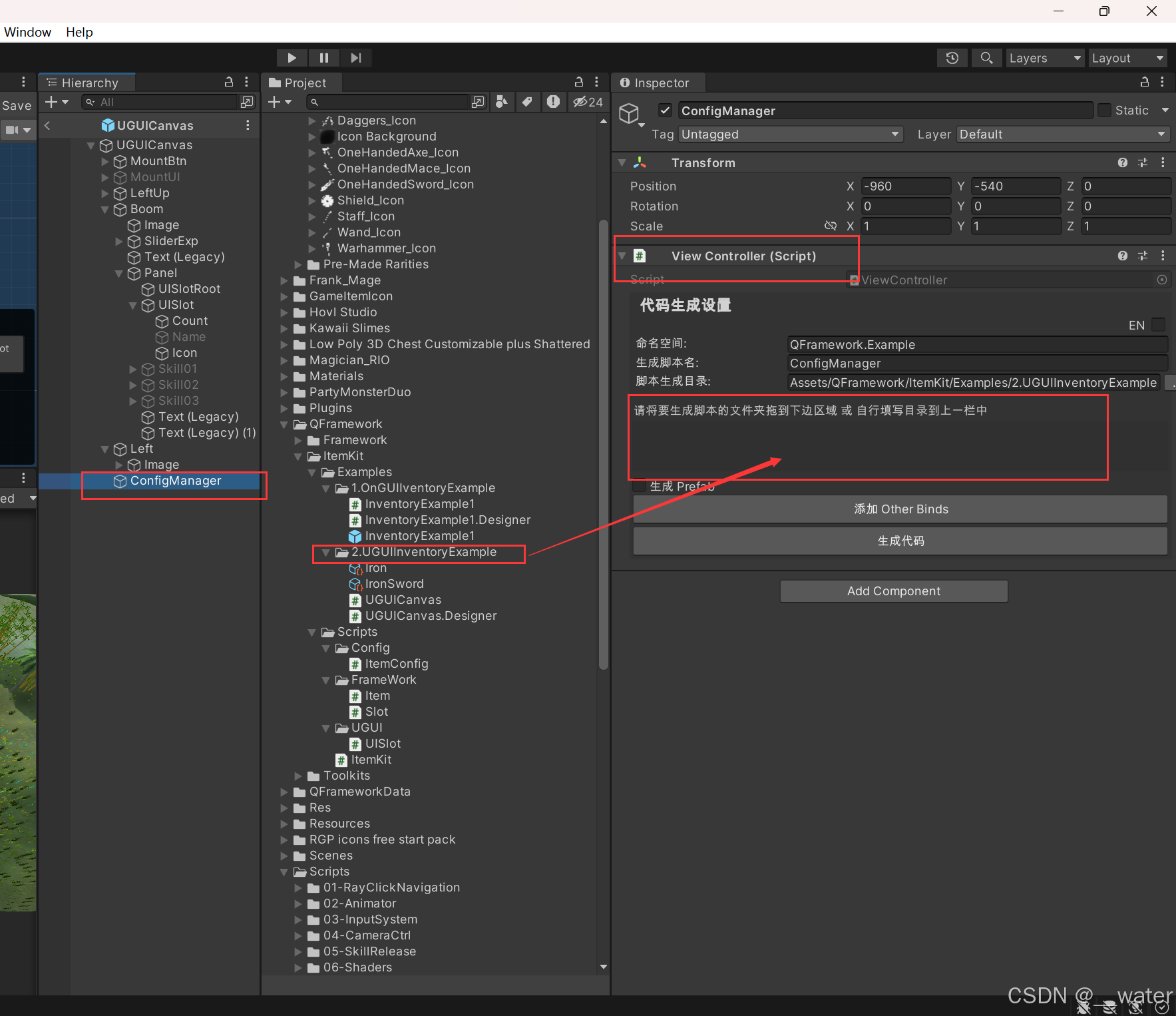This screenshot has width=1176, height=1016.
Task: Open the Hierarchy panel options menu
Action: coord(247,82)
